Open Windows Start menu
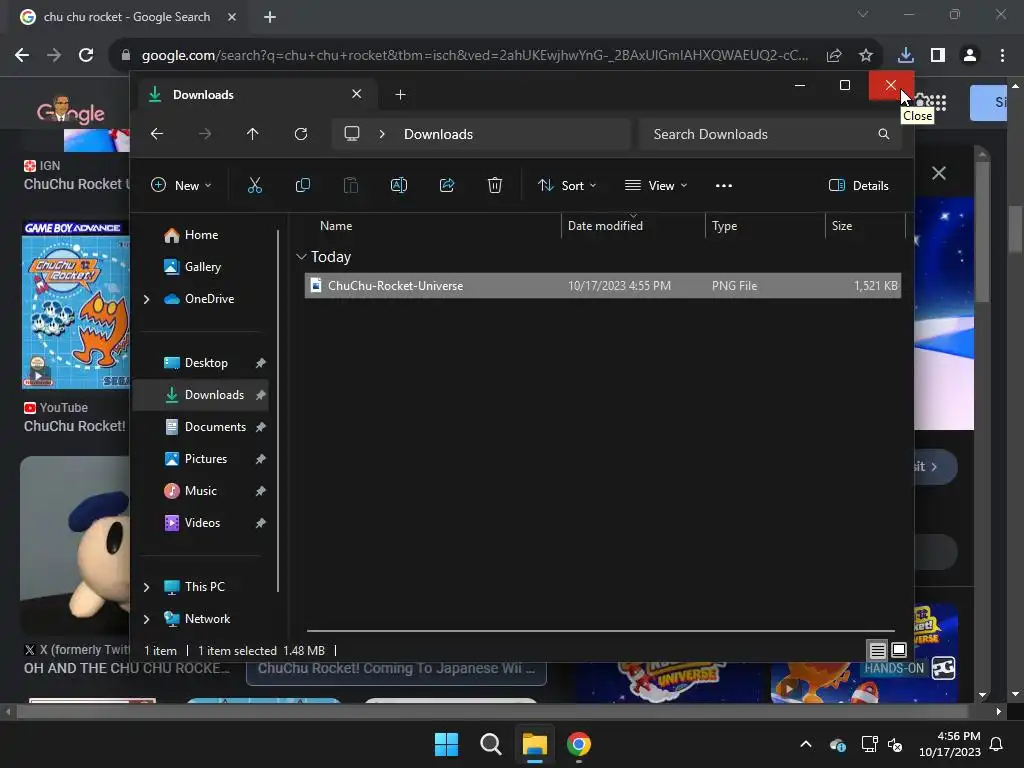 tap(447, 744)
